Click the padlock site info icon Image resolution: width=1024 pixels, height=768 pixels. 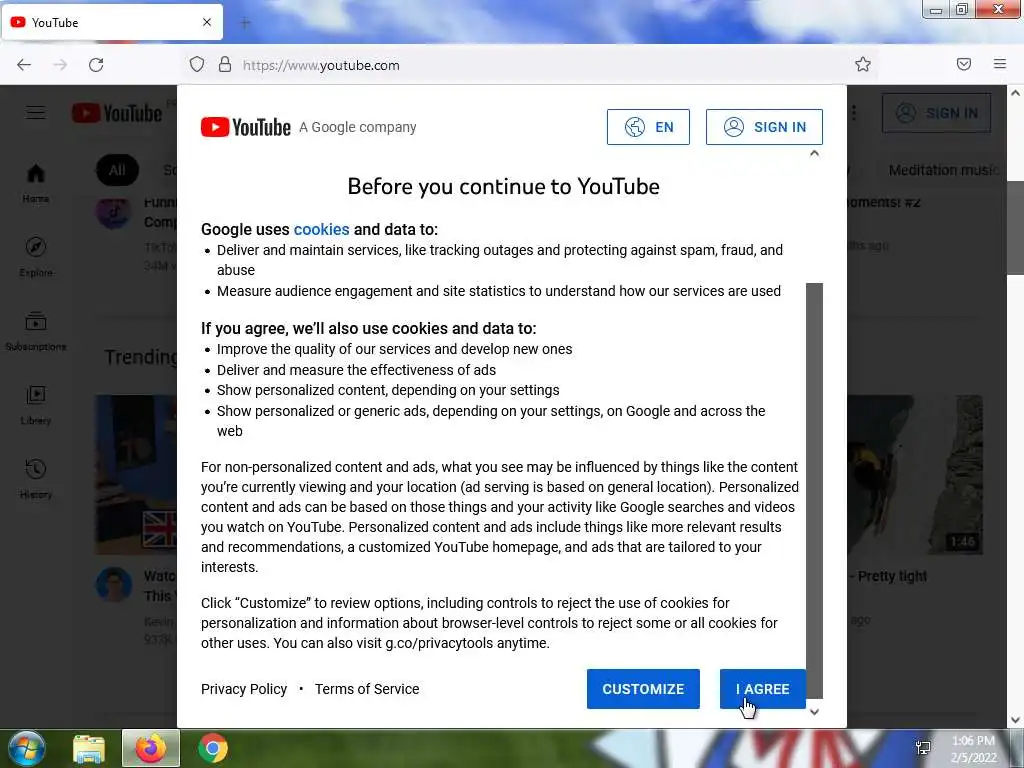[225, 64]
